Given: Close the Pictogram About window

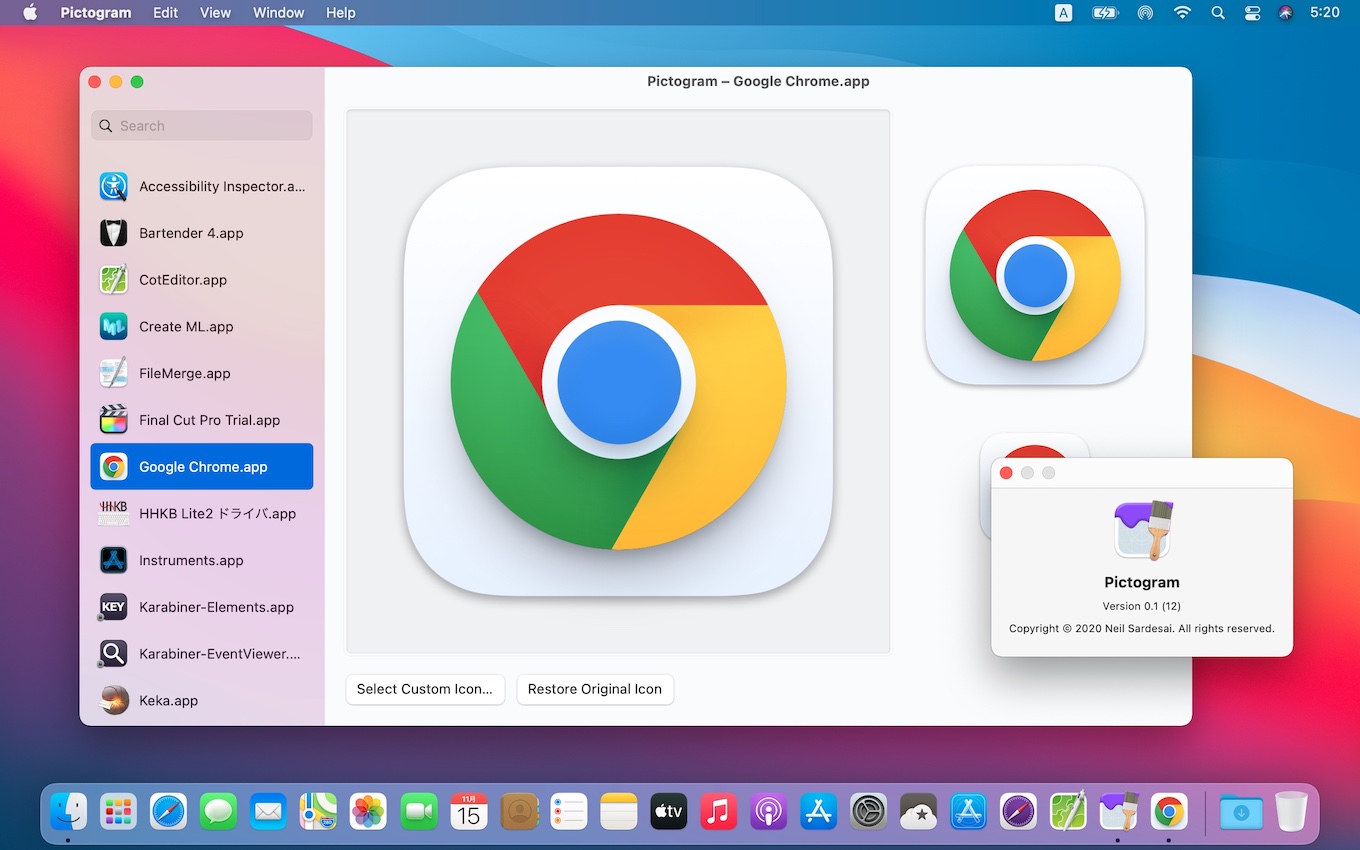Looking at the screenshot, I should tap(1006, 473).
